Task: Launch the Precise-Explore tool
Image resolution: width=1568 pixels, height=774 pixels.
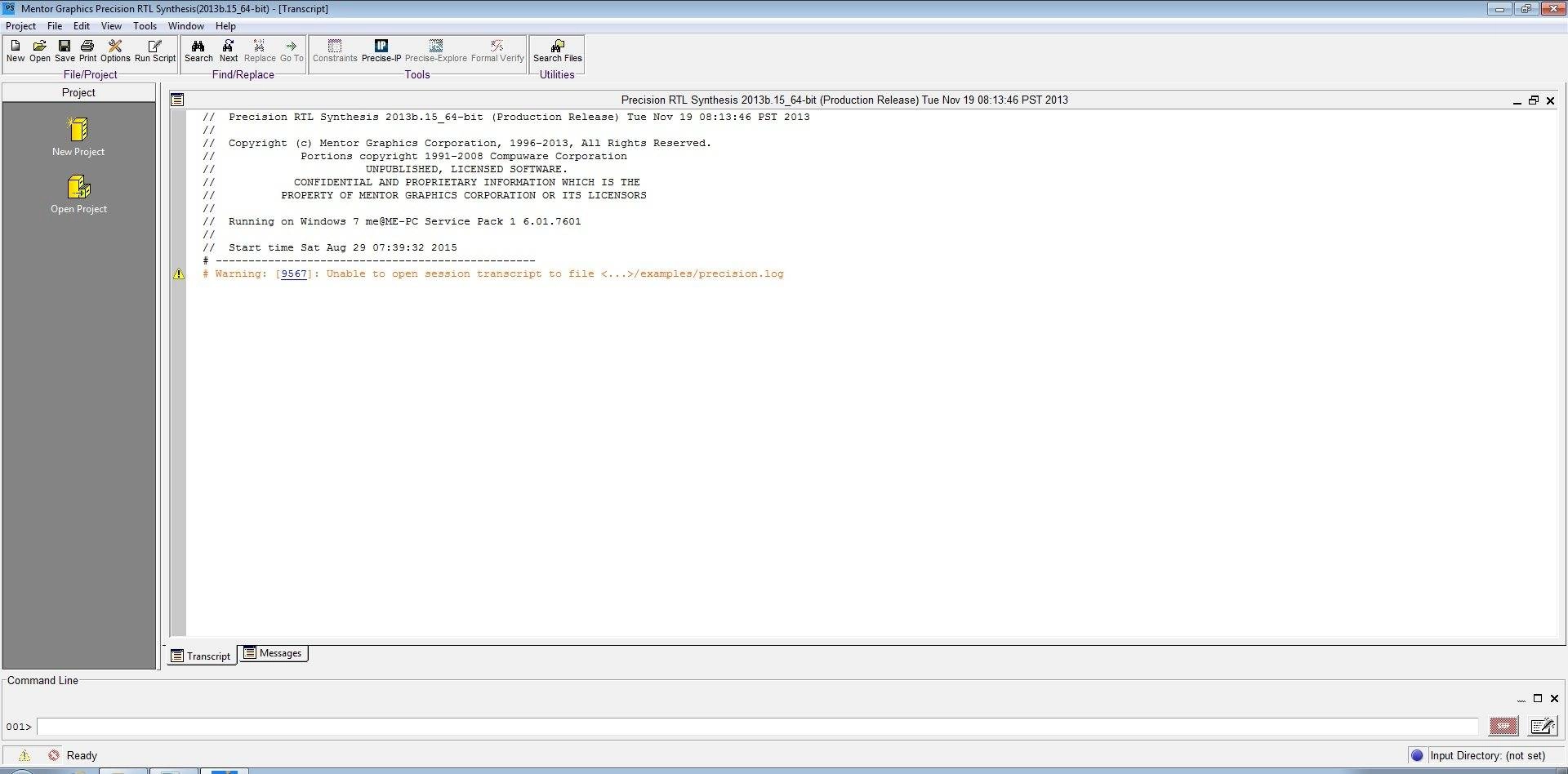Action: (x=436, y=51)
